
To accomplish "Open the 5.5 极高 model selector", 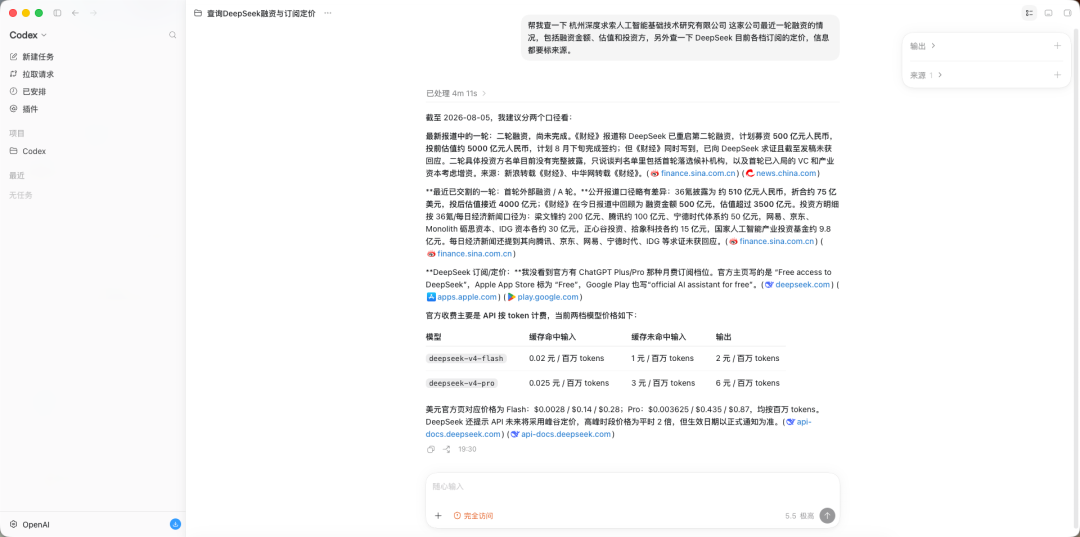I will click(800, 516).
